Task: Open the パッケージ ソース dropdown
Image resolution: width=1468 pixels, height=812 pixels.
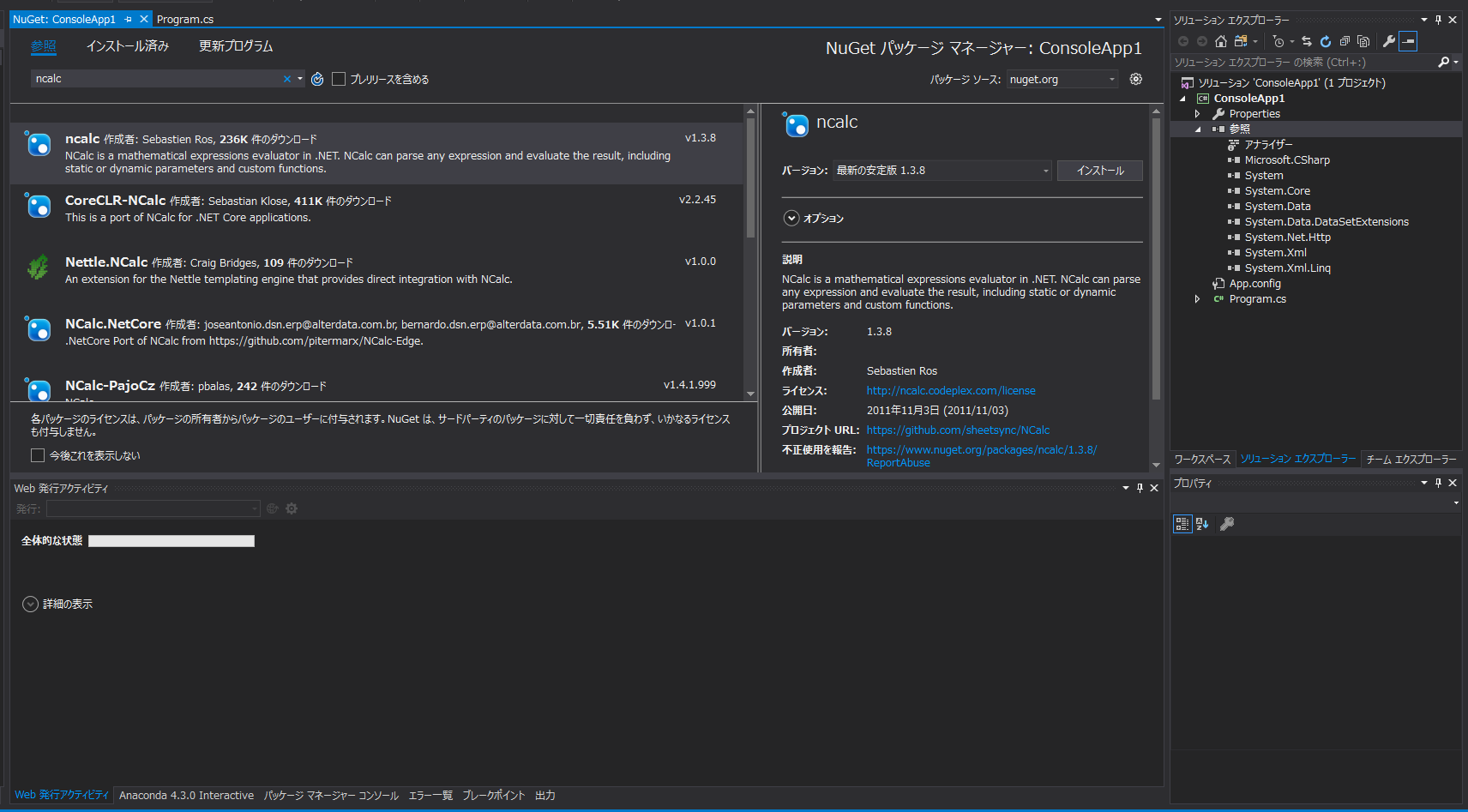Action: click(1062, 79)
